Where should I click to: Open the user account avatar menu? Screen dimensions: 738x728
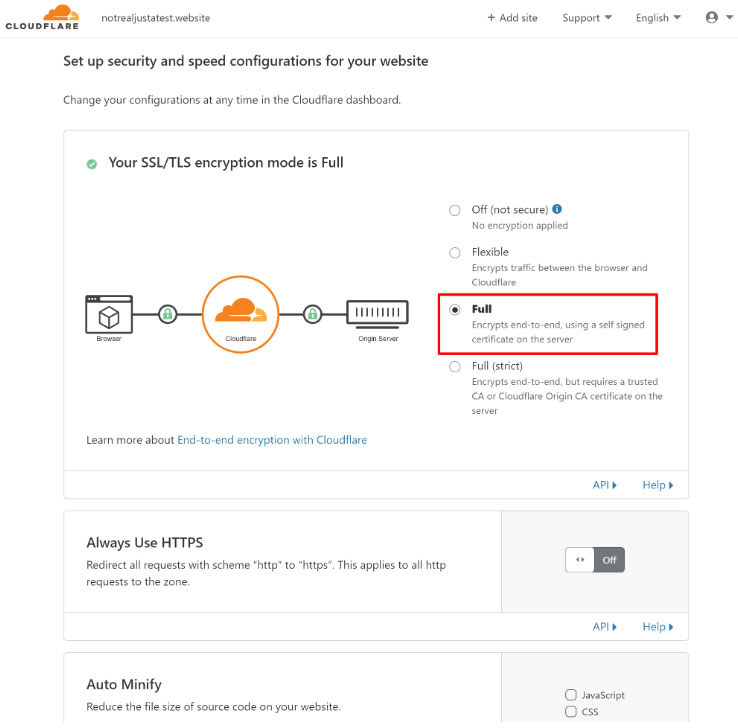(712, 17)
